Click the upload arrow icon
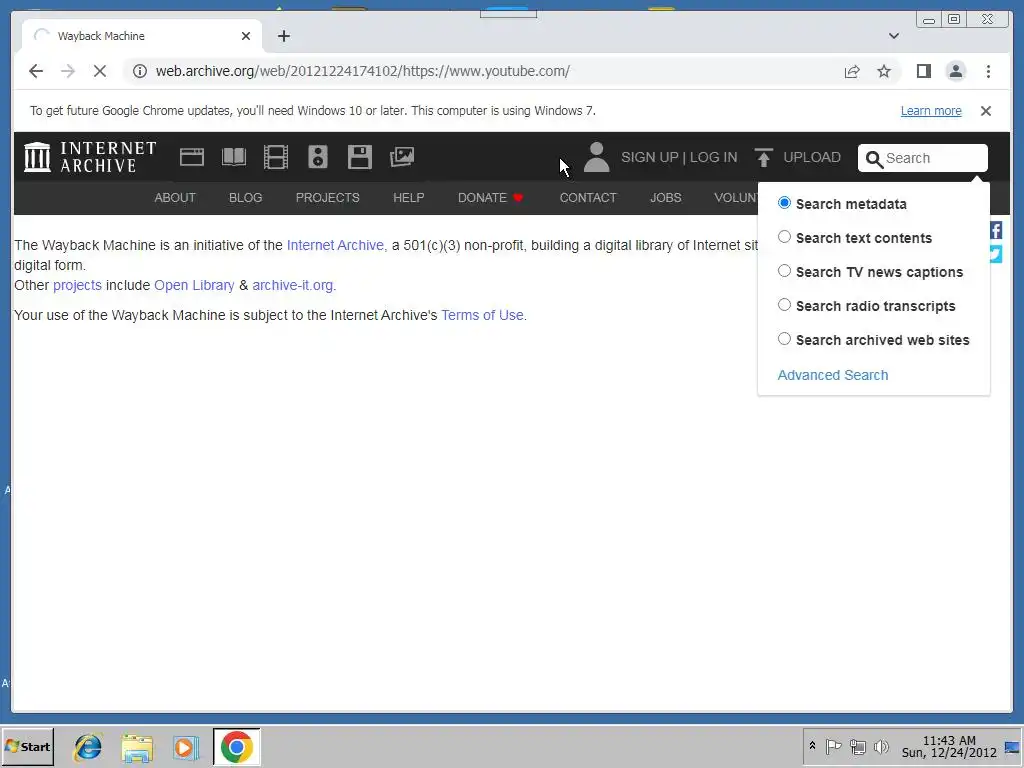The width and height of the screenshot is (1024, 768). point(763,157)
